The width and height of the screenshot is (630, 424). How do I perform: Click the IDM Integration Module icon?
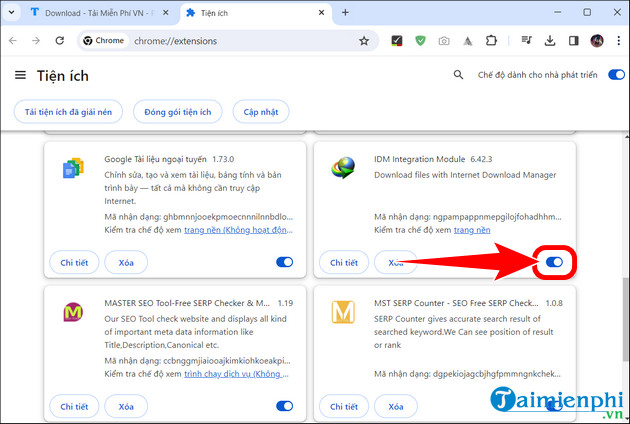pos(343,168)
